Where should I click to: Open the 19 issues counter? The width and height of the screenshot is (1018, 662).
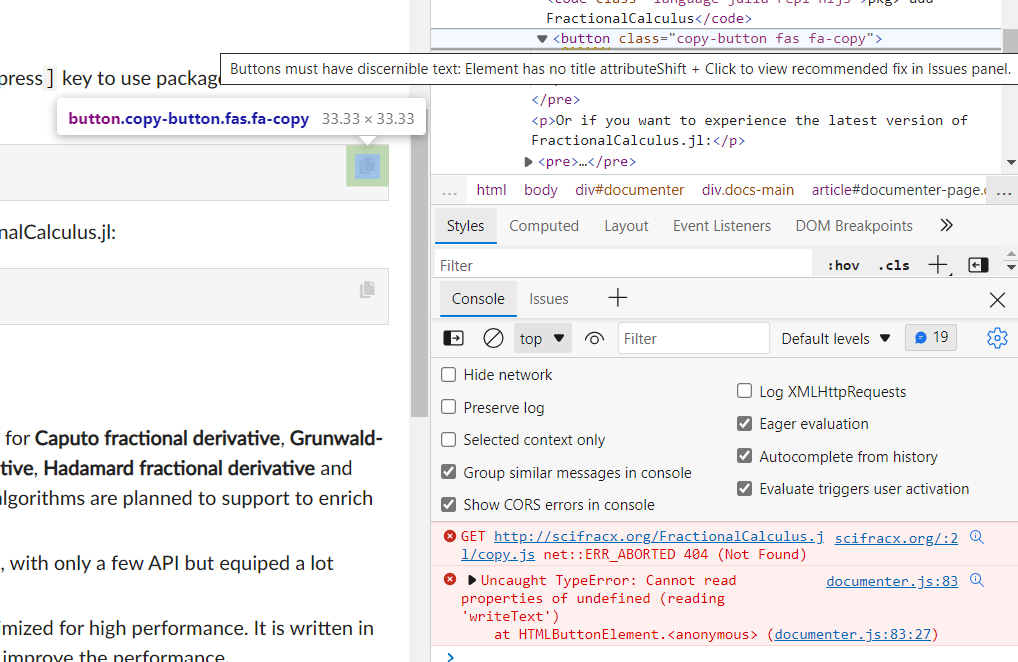930,337
